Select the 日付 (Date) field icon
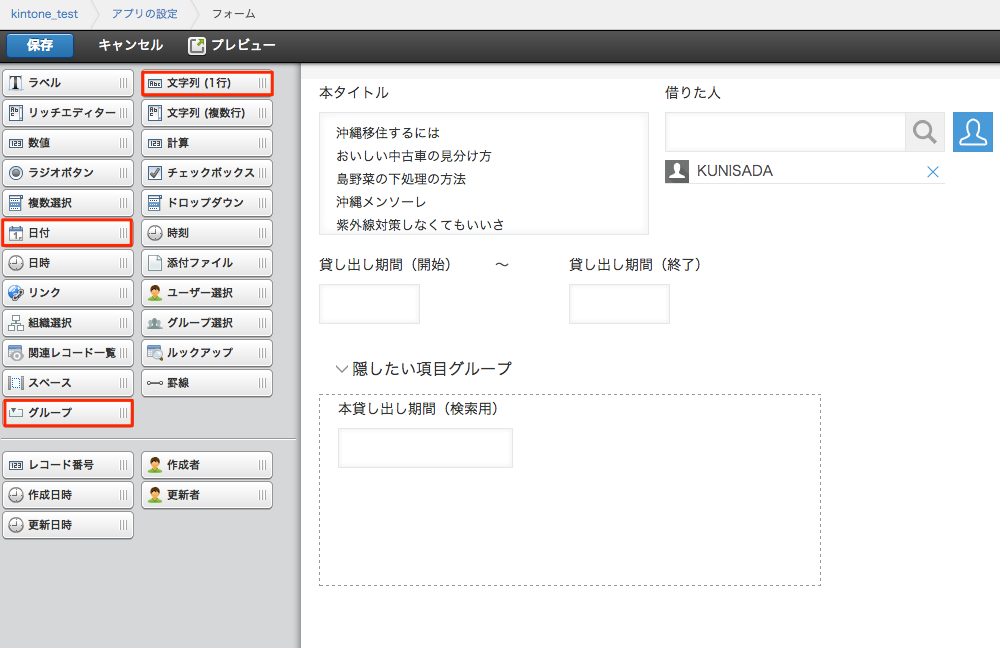The image size is (1000, 648). 67,233
